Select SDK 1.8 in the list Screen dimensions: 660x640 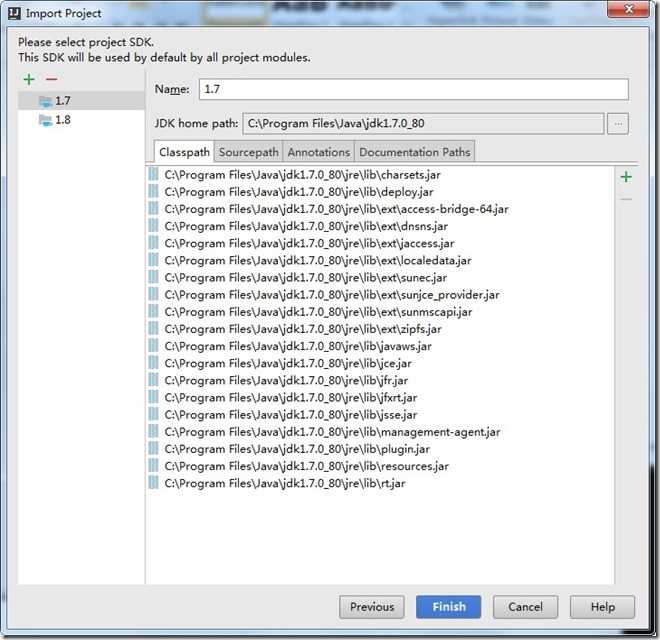(81, 120)
